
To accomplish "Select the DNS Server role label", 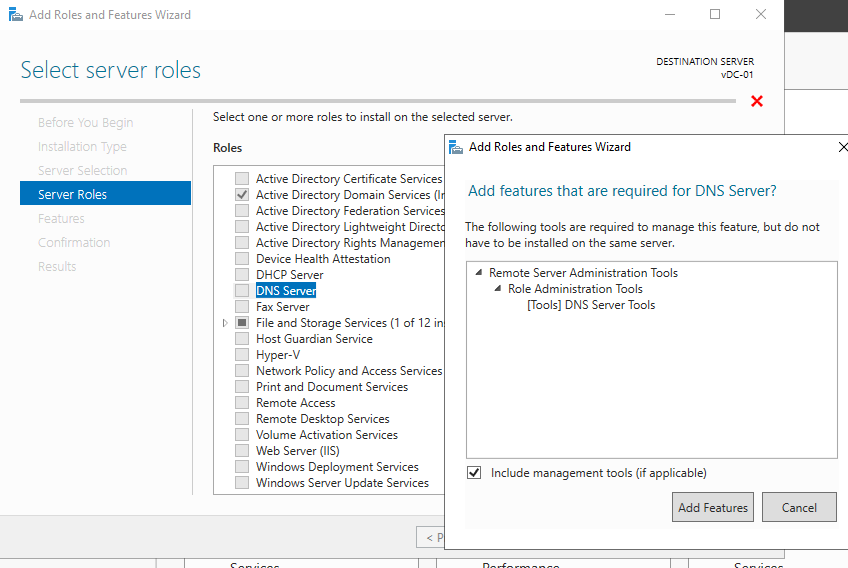I will (x=286, y=290).
